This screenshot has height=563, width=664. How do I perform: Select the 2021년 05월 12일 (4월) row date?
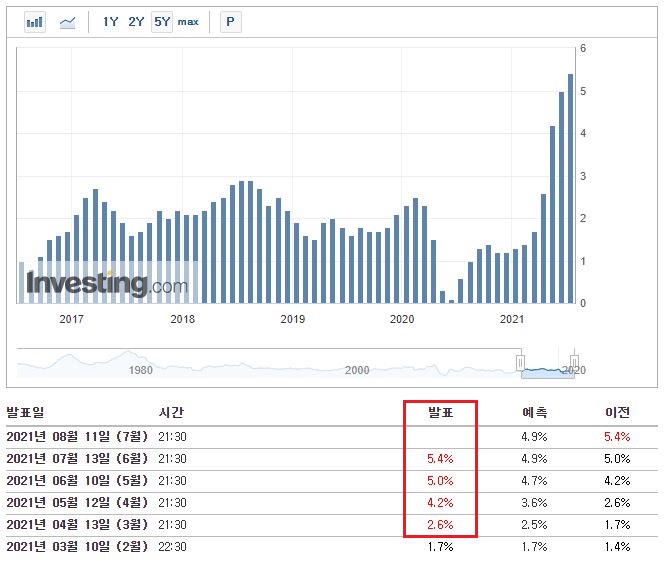77,502
